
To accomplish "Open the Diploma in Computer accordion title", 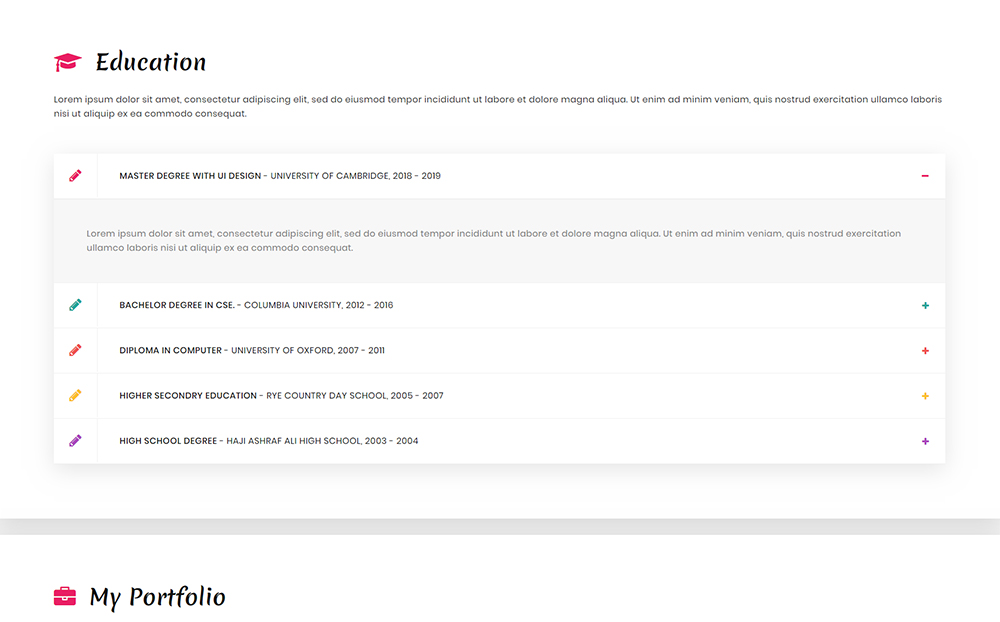I will coord(251,351).
